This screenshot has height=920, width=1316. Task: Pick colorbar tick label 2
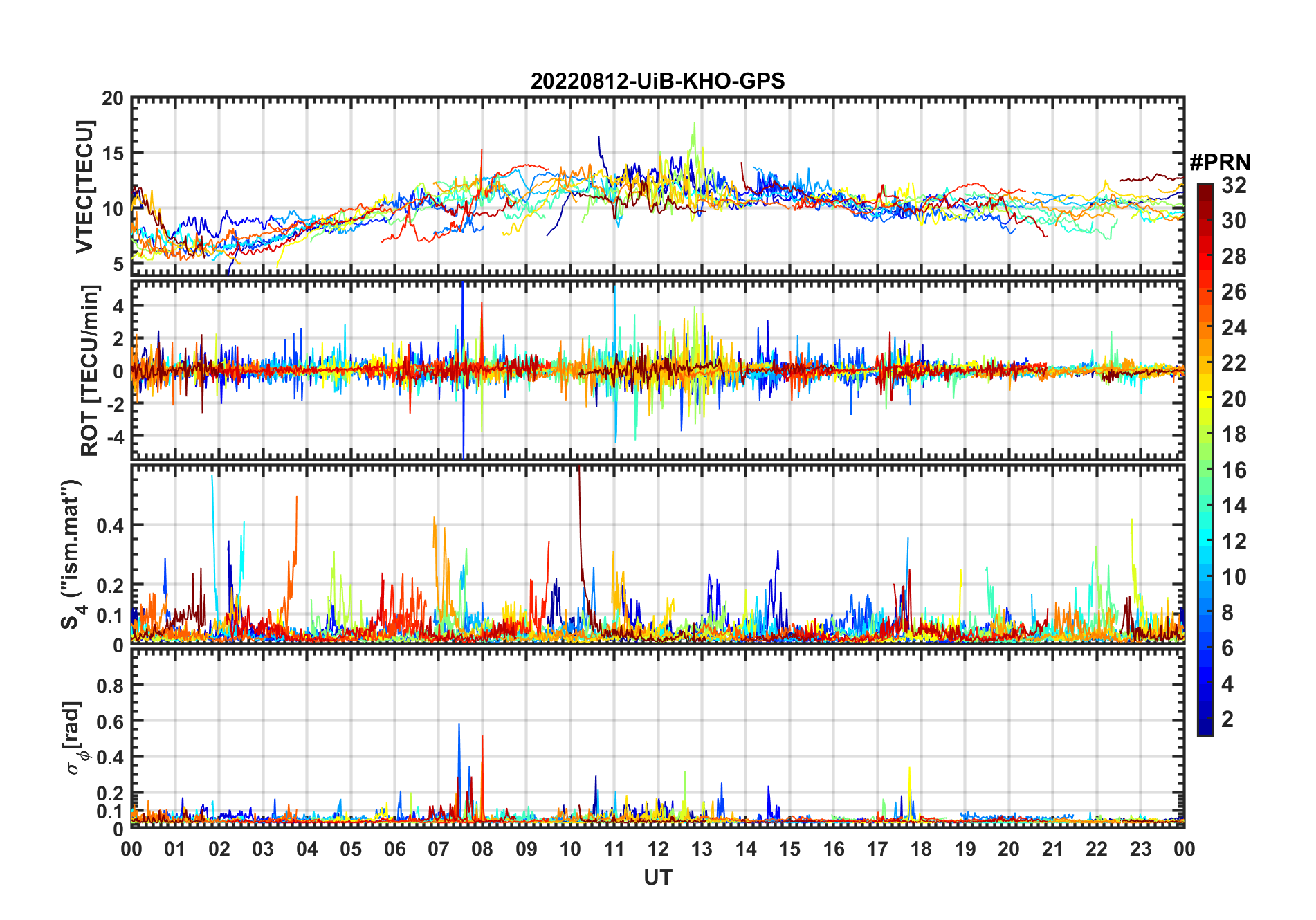[x=1227, y=719]
